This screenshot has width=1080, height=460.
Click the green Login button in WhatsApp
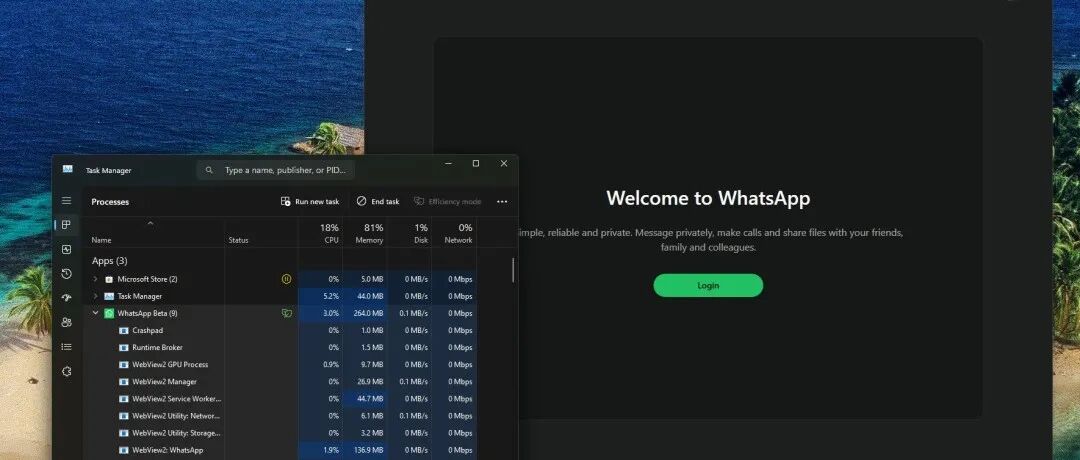click(708, 286)
